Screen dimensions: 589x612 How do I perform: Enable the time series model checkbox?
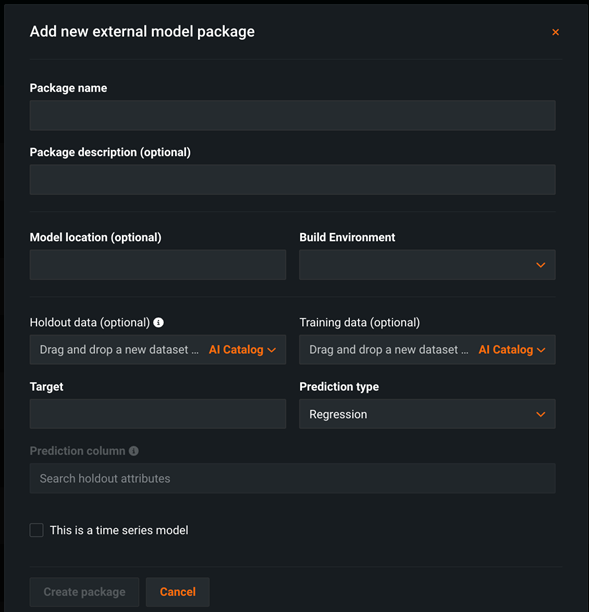point(36,530)
